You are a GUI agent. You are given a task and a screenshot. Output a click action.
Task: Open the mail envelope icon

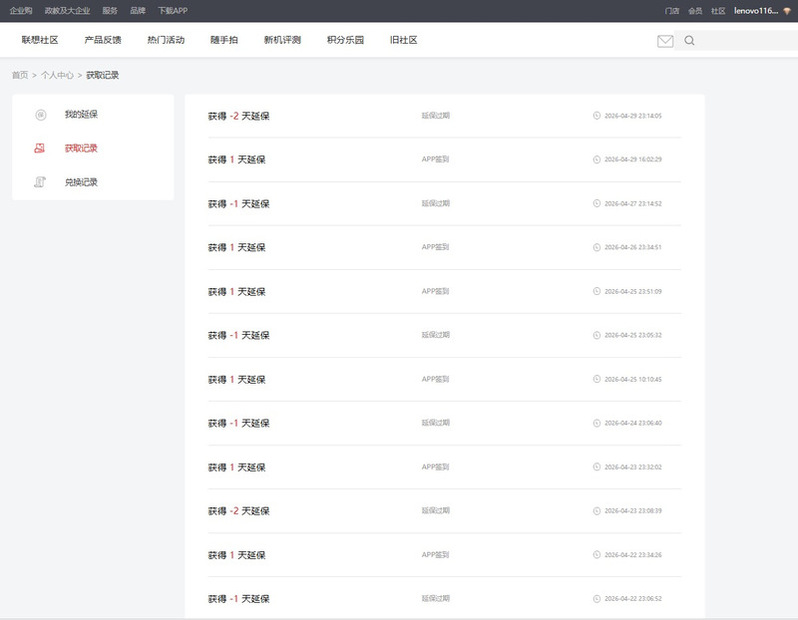pyautogui.click(x=665, y=41)
